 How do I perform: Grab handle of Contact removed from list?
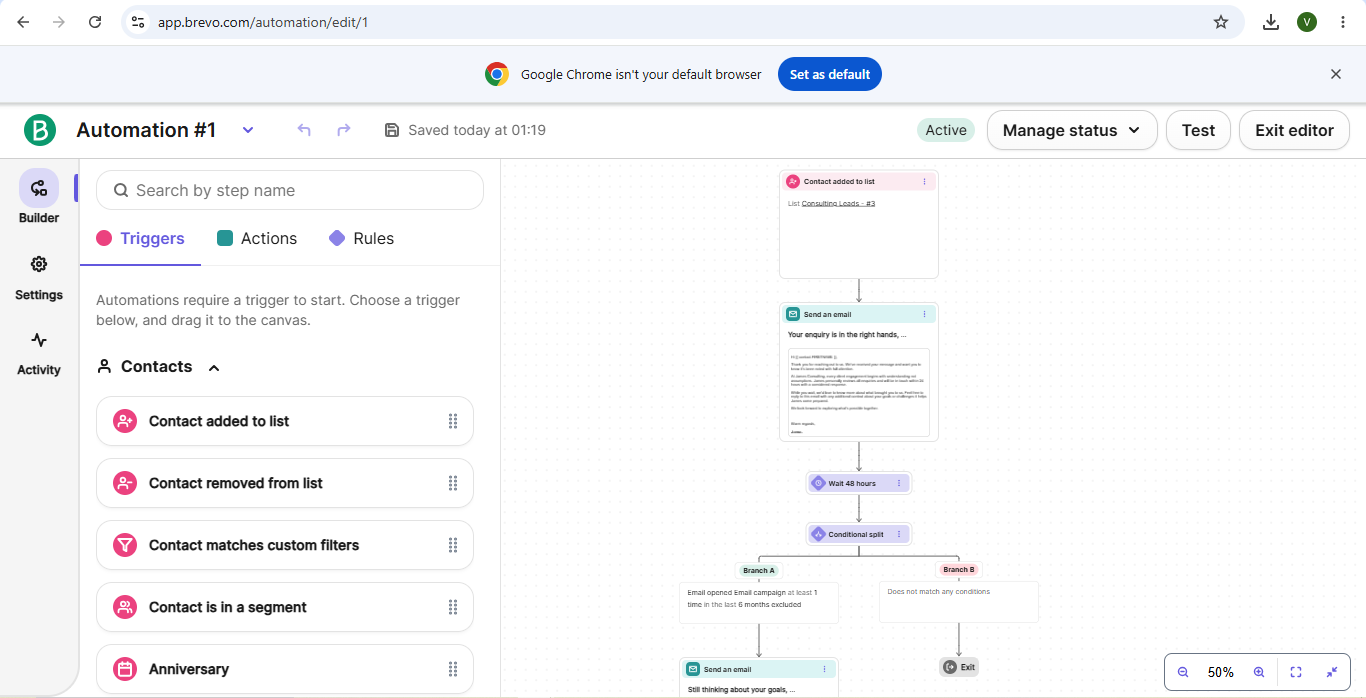point(453,483)
